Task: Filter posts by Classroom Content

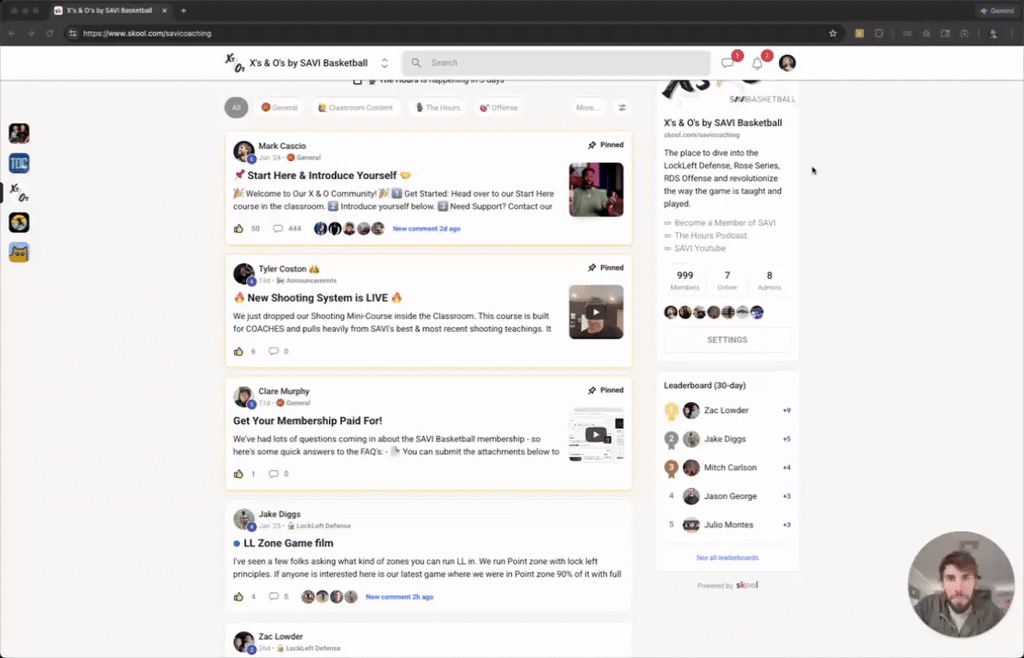Action: coord(355,108)
